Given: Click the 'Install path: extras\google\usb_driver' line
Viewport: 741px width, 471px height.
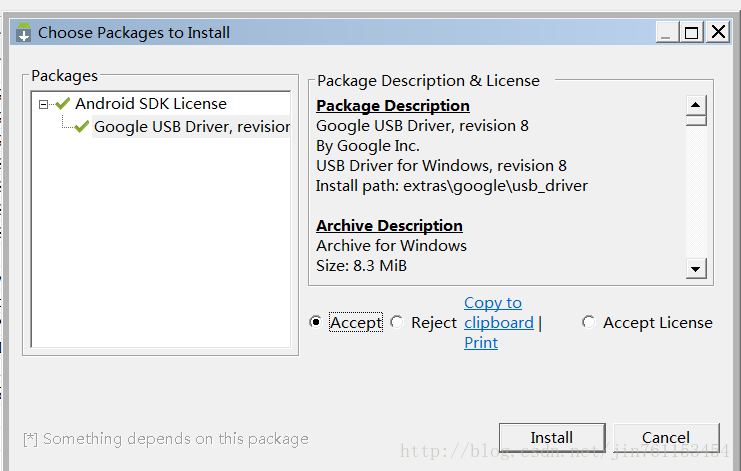Looking at the screenshot, I should click(x=452, y=186).
